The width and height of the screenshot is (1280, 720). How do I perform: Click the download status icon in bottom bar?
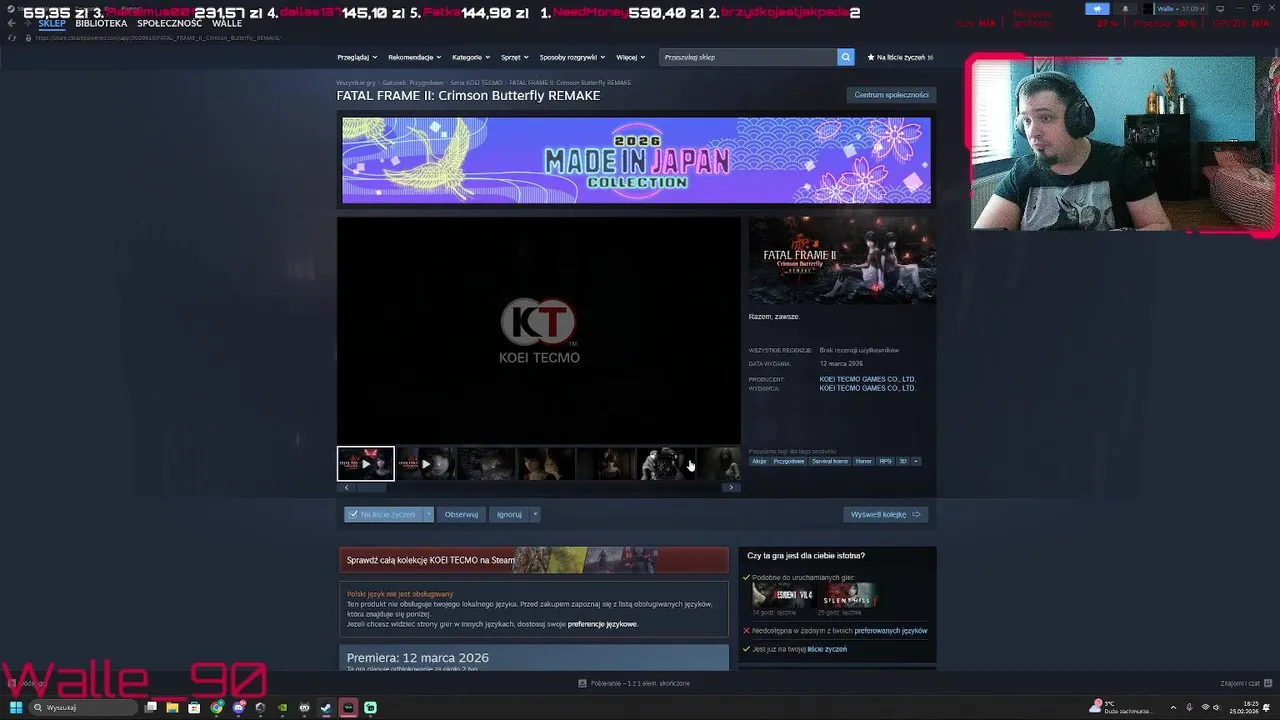[582, 683]
